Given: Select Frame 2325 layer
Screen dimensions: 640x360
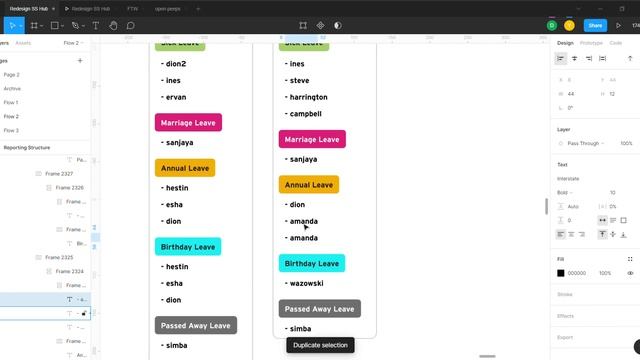Looking at the screenshot, I should point(59,258).
